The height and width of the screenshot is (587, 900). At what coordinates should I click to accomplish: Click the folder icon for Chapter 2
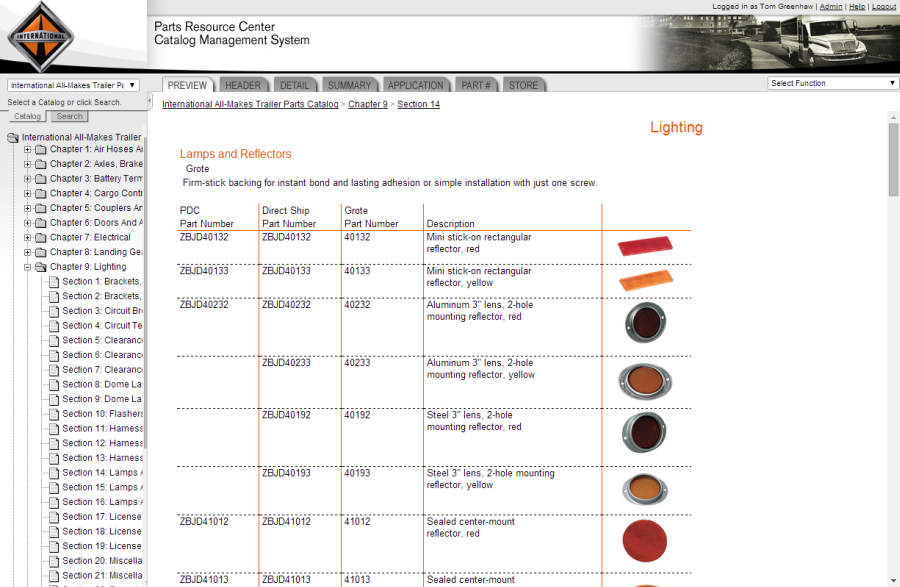[x=41, y=164]
